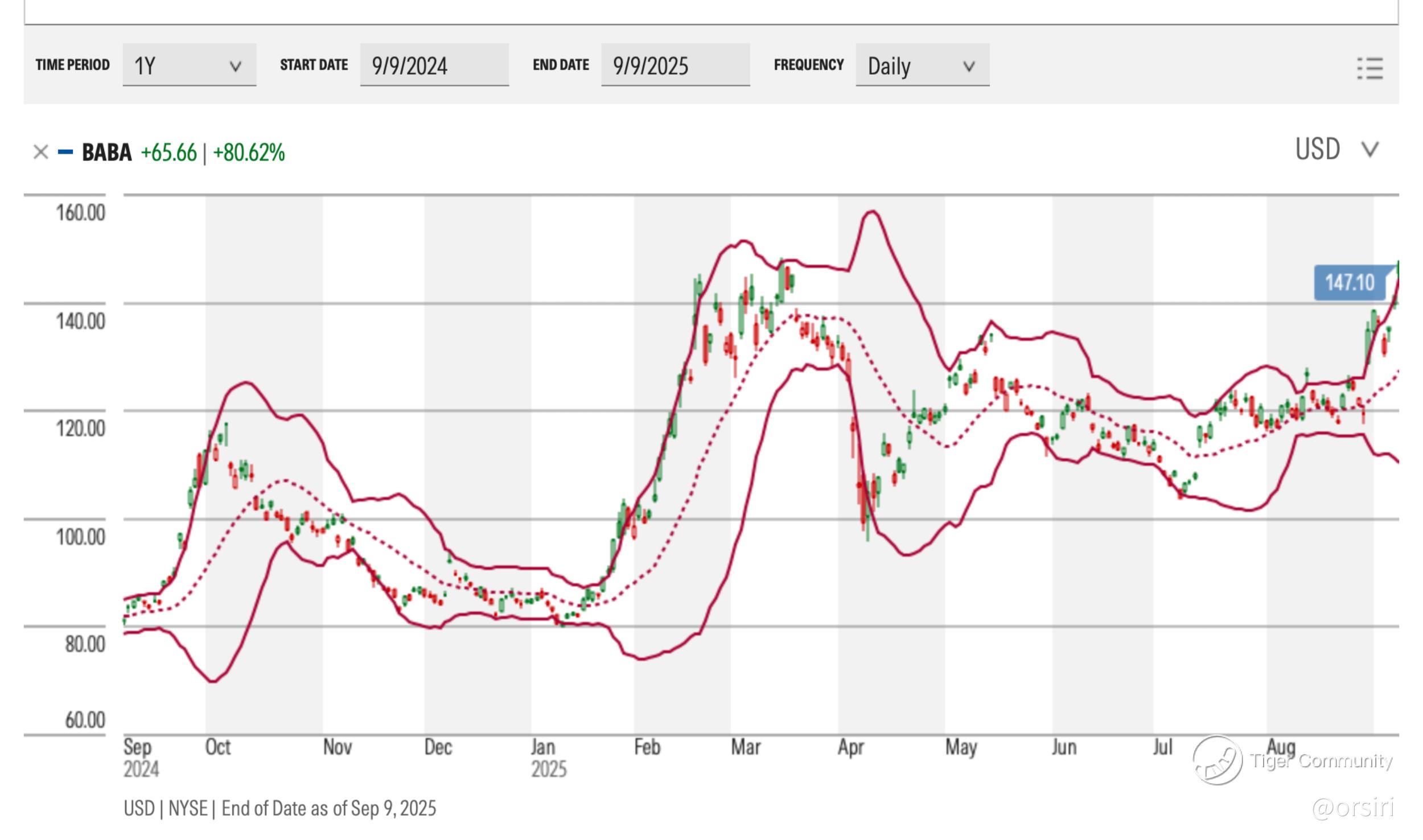
Task: Click the blue BABA series color dash
Action: pyautogui.click(x=65, y=152)
